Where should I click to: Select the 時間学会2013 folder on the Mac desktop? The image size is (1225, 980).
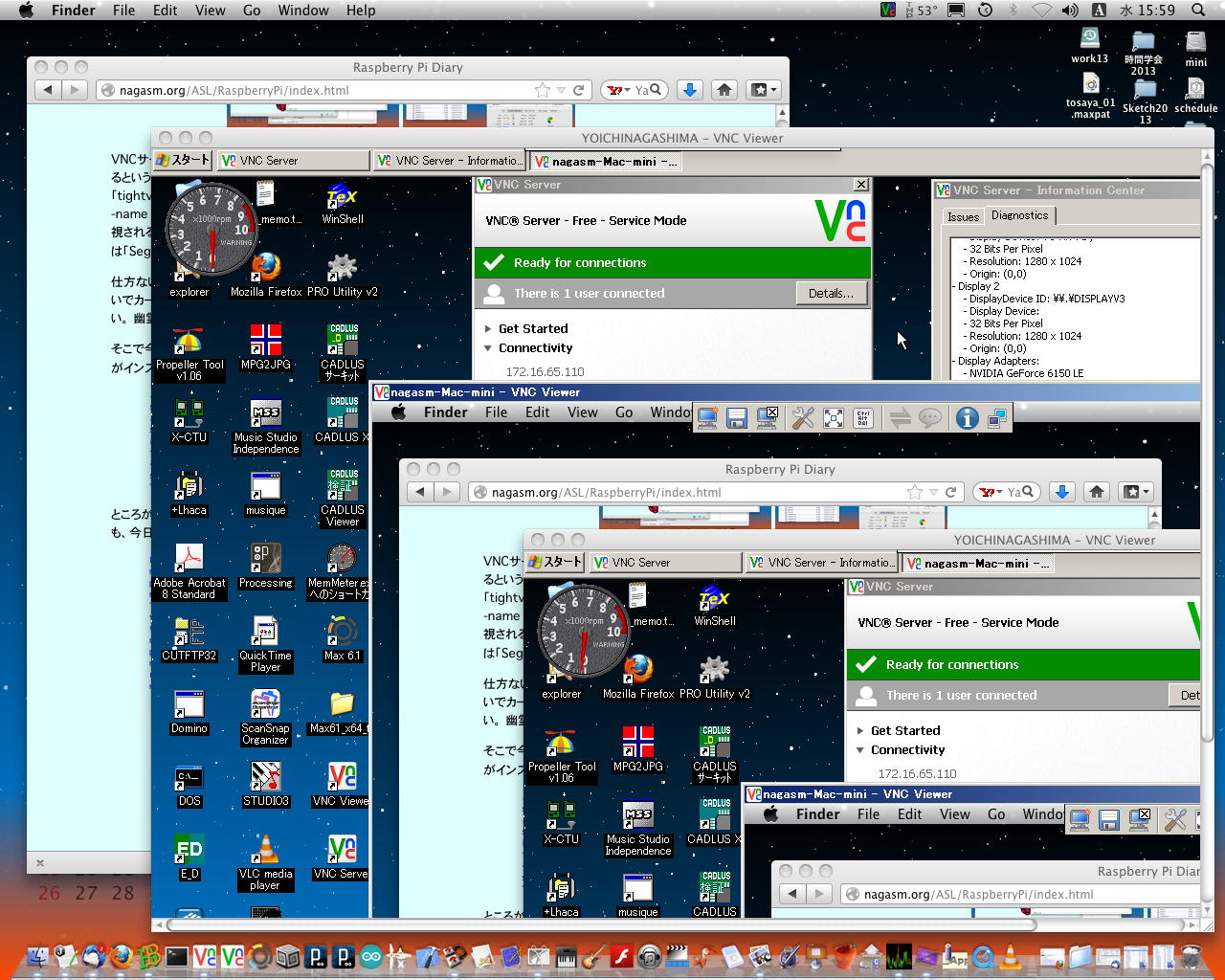(x=1144, y=53)
